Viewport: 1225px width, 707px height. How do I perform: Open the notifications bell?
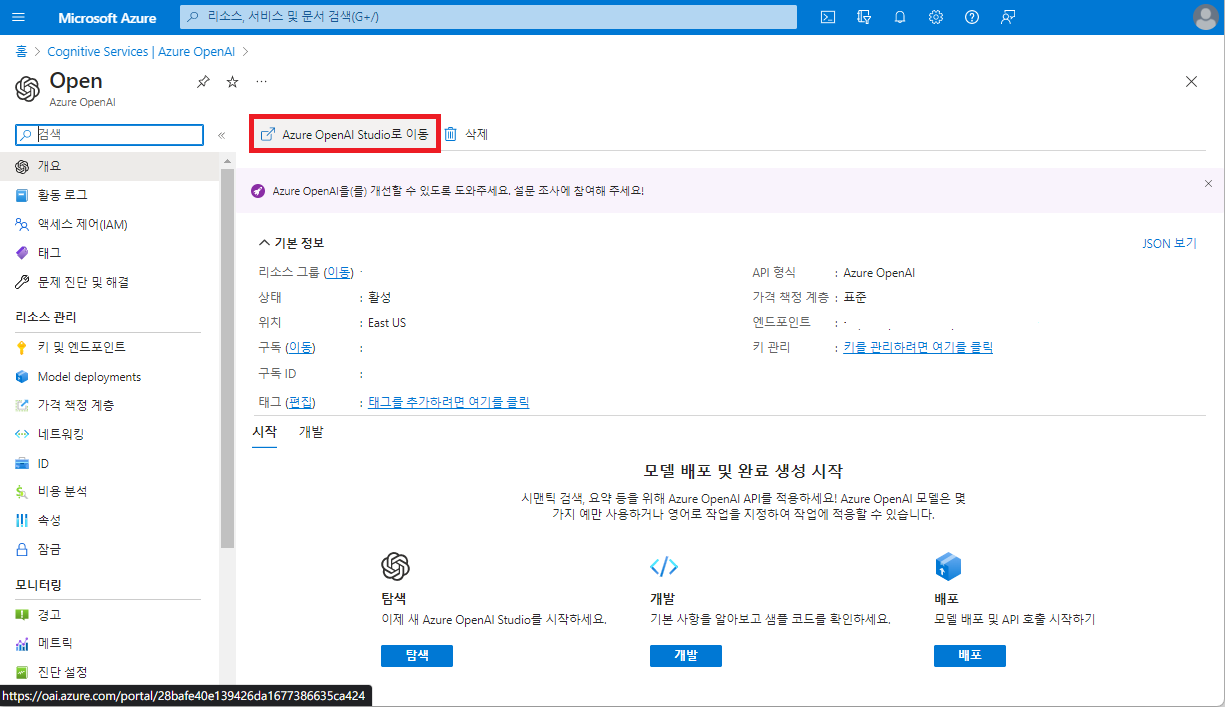coord(900,17)
